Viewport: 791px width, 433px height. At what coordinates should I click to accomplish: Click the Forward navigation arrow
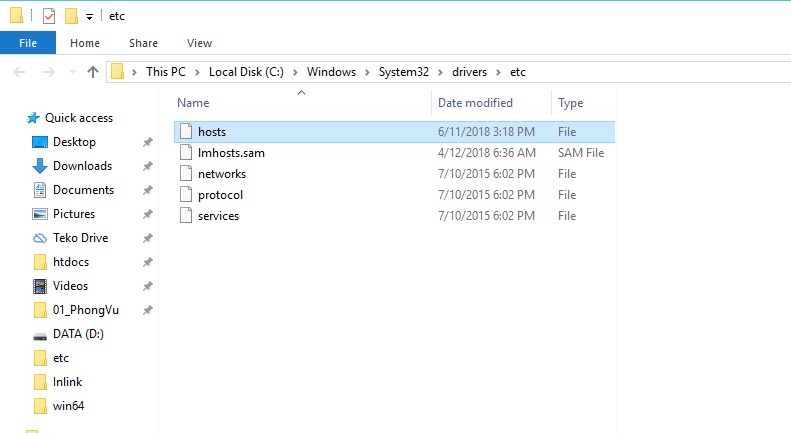[47, 72]
